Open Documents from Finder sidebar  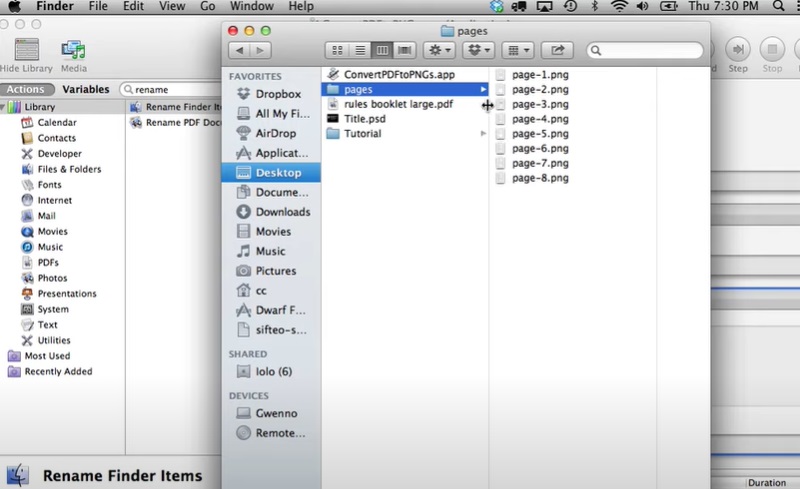271,192
